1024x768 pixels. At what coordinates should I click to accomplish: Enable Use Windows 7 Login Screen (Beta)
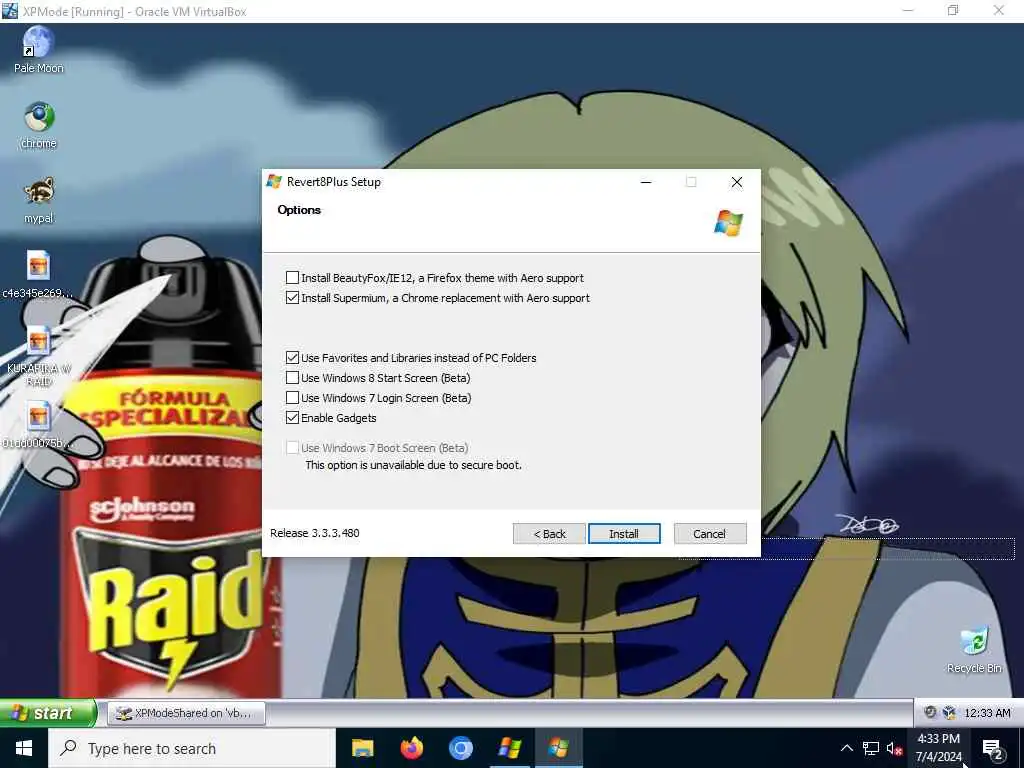coord(293,398)
